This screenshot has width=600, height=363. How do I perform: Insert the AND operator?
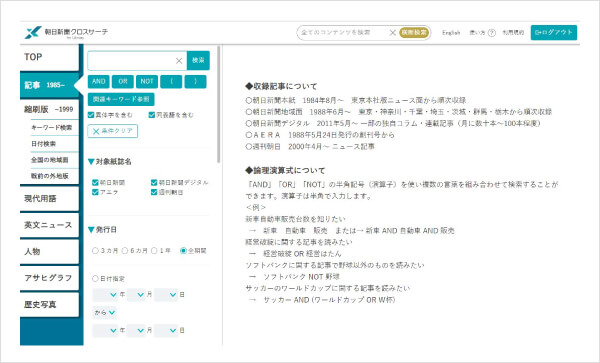pos(99,81)
